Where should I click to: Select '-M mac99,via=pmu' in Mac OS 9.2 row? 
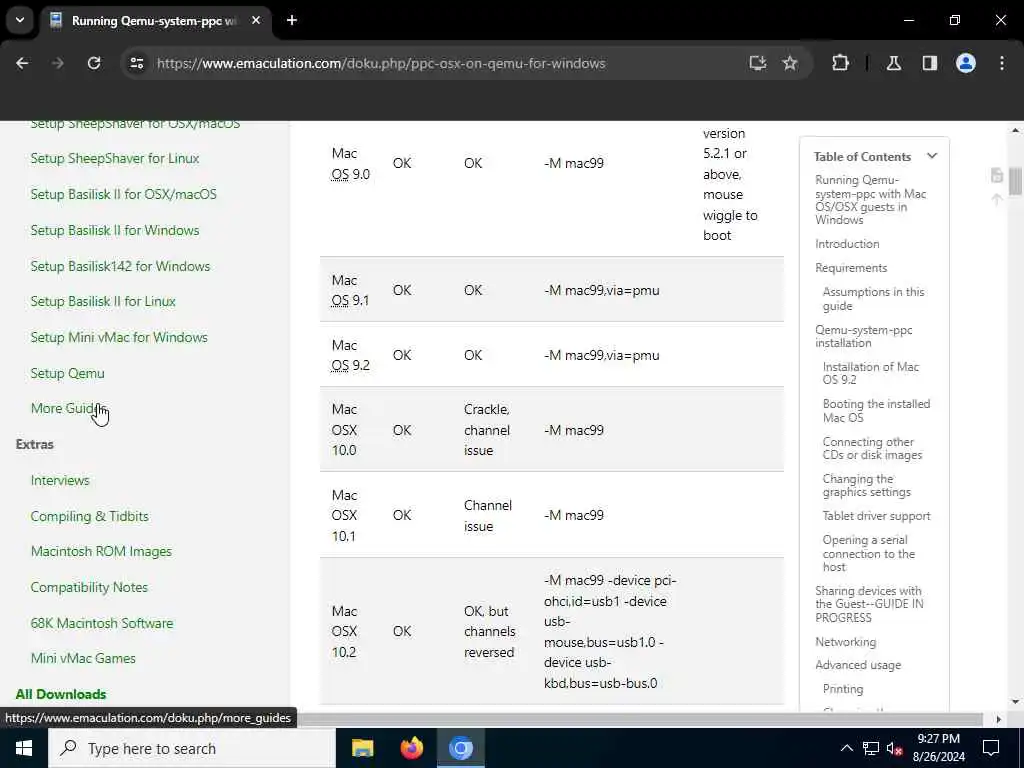601,356
